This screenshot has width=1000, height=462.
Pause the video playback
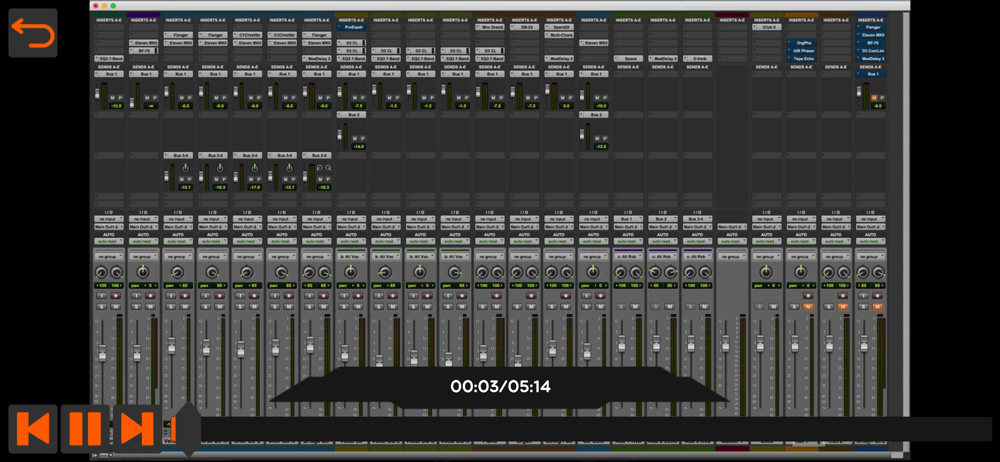85,428
